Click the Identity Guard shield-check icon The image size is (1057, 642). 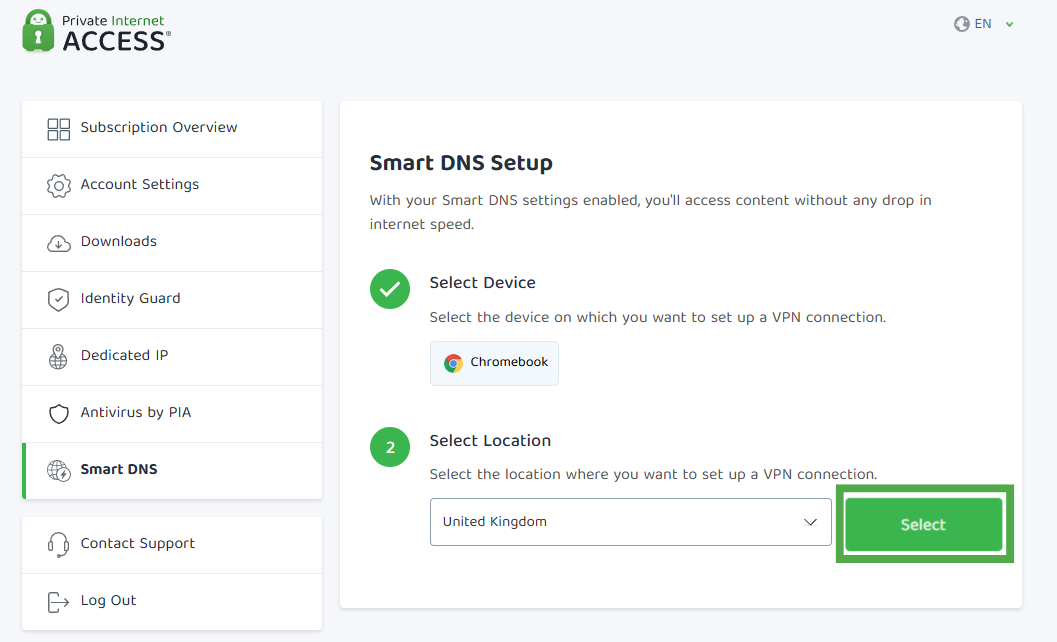(x=59, y=299)
